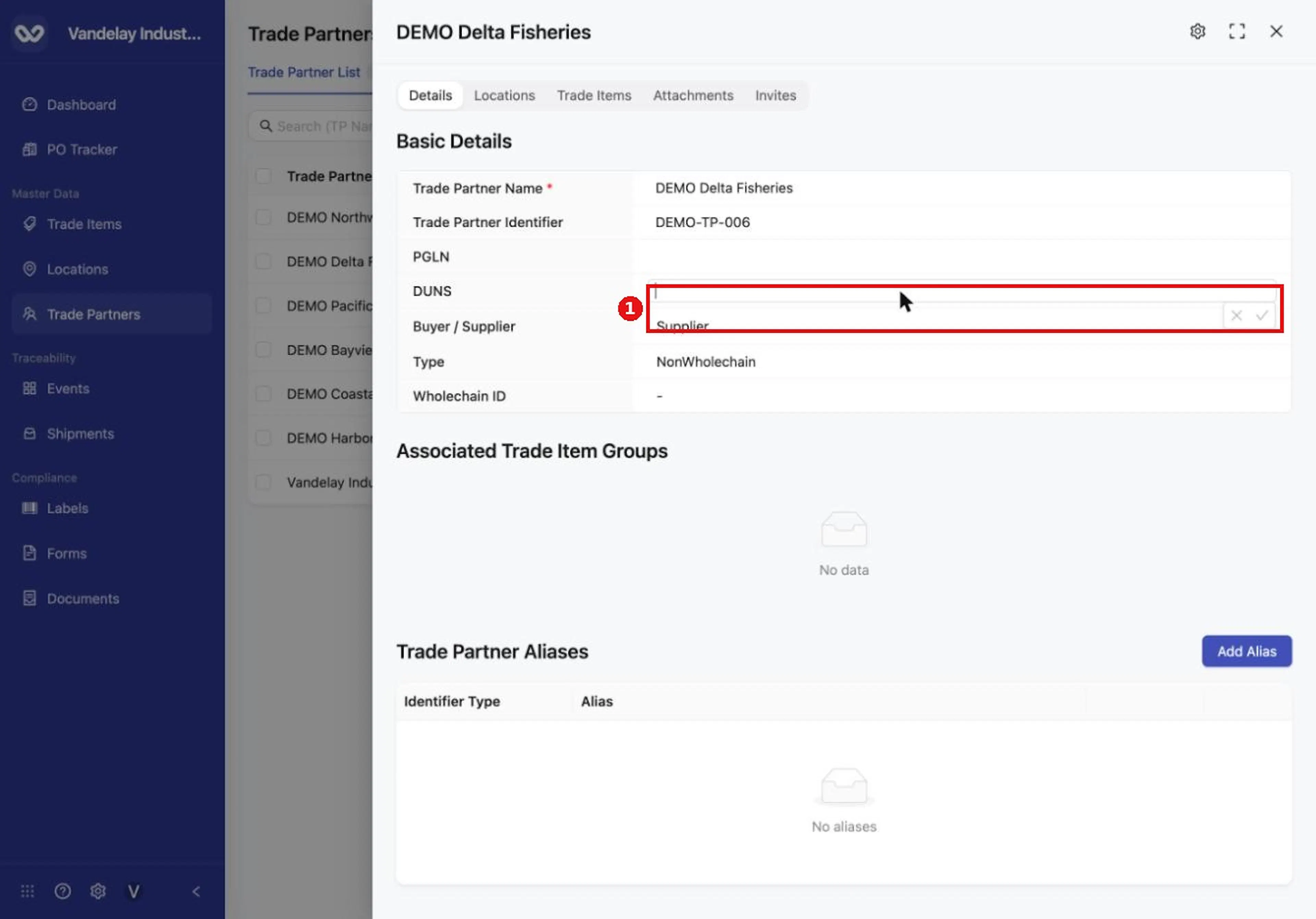Switch to the Trade Items tab
This screenshot has height=919, width=1316.
(594, 96)
